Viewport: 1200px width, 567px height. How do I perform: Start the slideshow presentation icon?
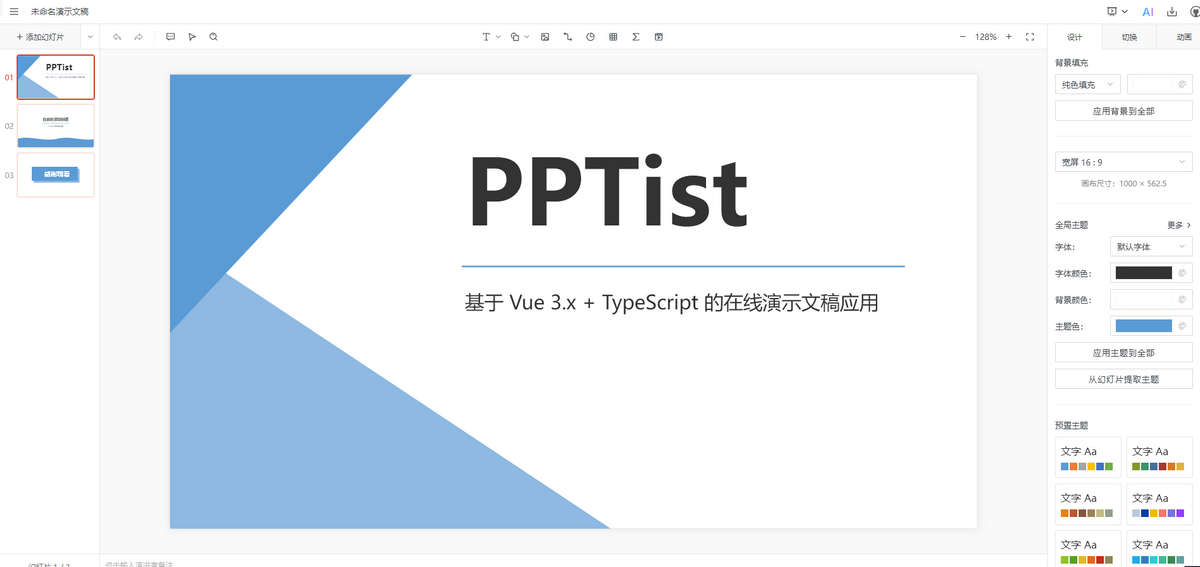coord(1112,11)
